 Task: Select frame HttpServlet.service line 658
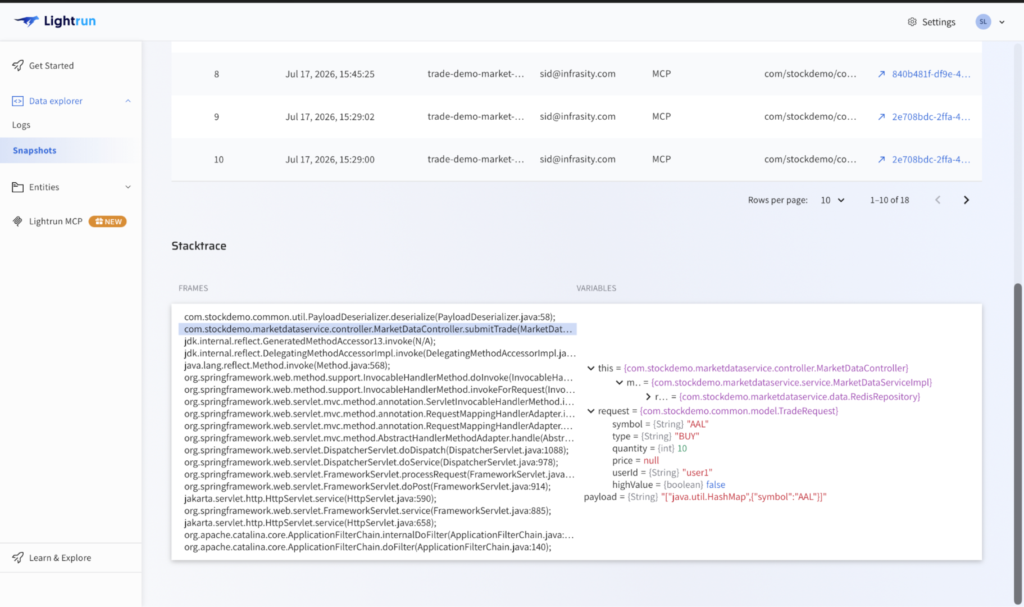pyautogui.click(x=310, y=523)
